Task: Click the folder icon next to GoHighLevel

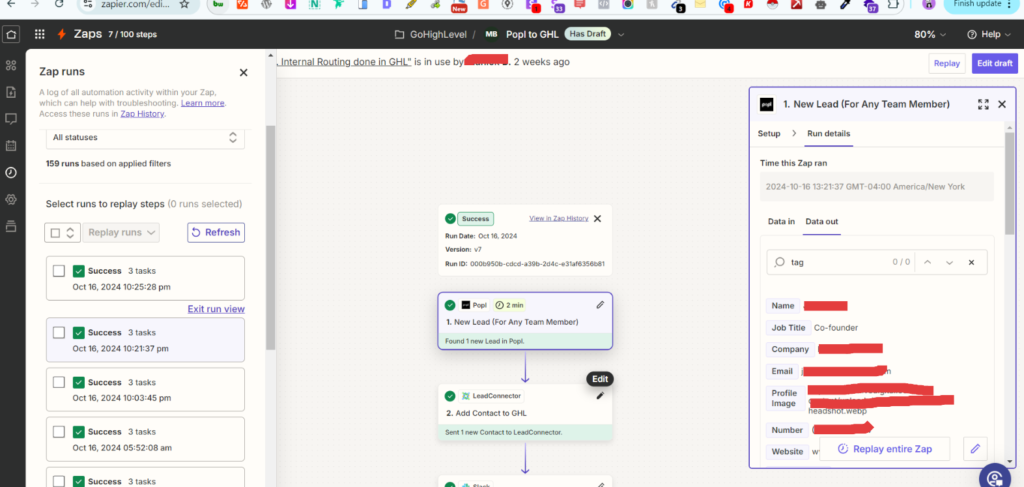Action: (x=400, y=35)
